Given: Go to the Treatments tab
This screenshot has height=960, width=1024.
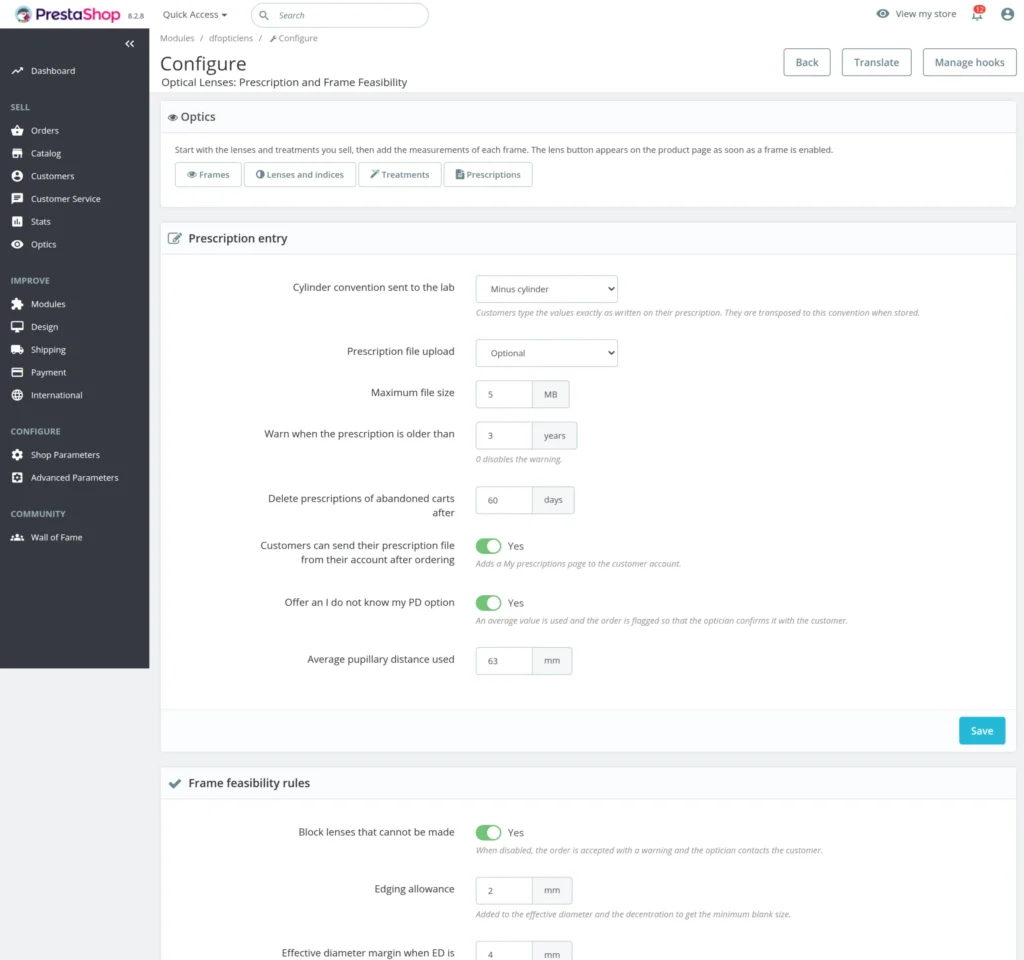Looking at the screenshot, I should coord(400,174).
